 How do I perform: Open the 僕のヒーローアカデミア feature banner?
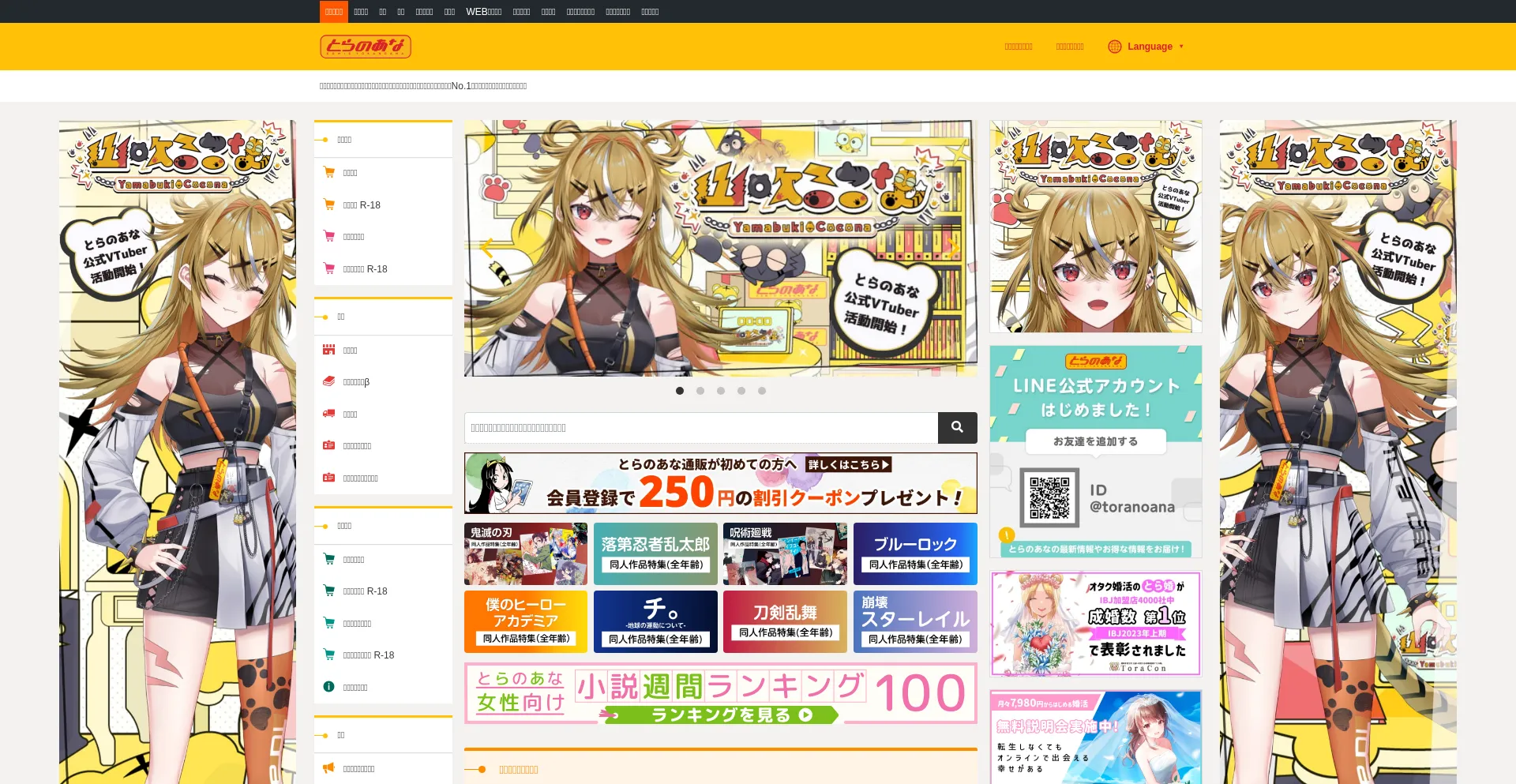point(526,621)
